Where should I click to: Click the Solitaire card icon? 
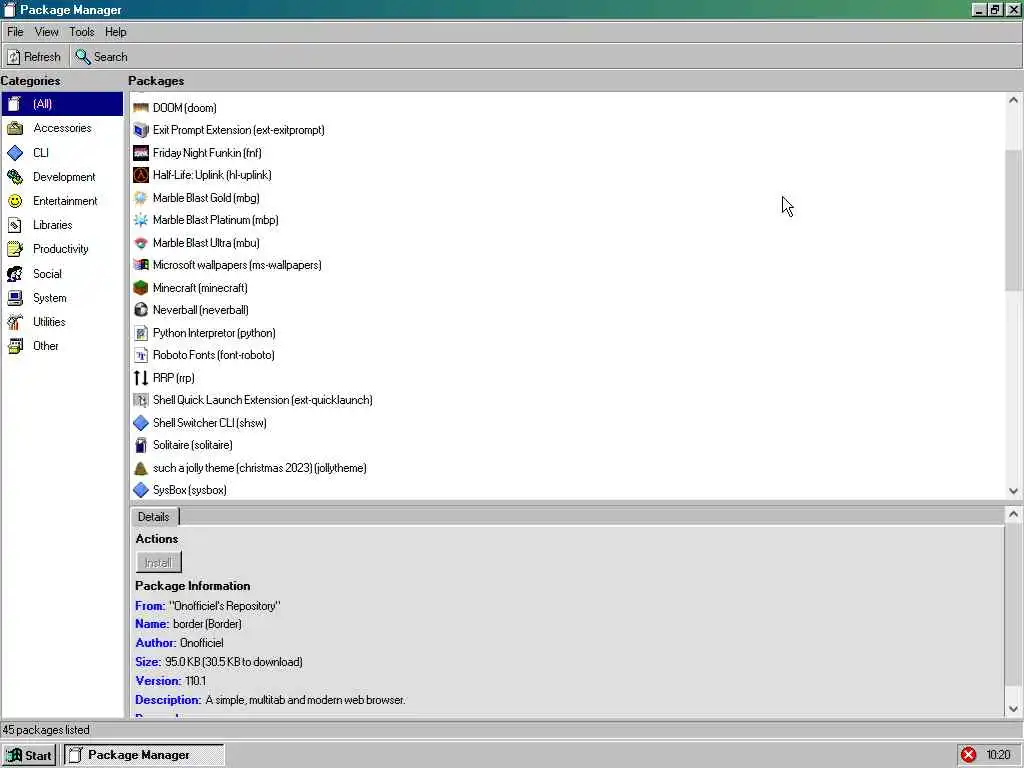tap(141, 445)
